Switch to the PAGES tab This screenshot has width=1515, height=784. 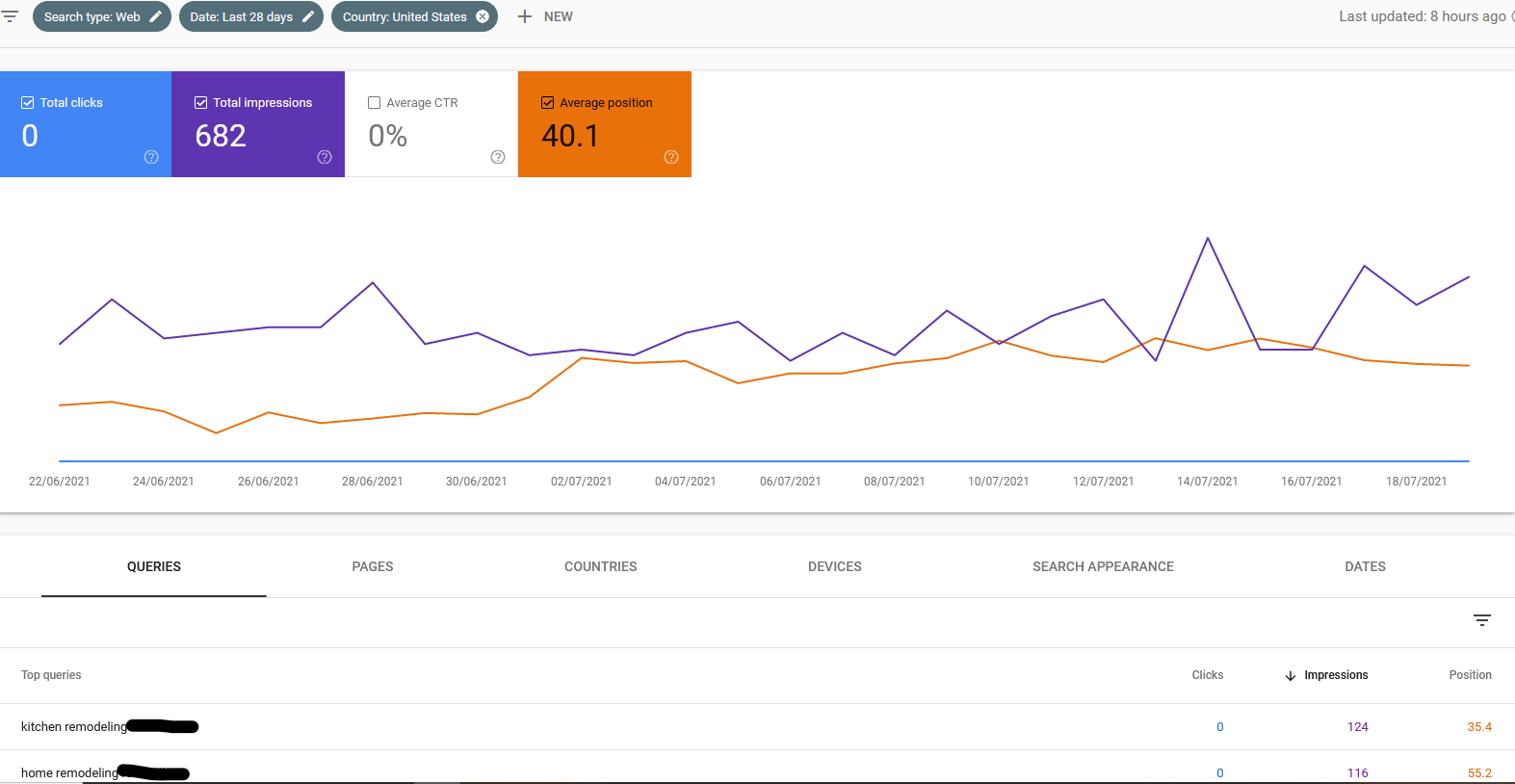click(373, 566)
